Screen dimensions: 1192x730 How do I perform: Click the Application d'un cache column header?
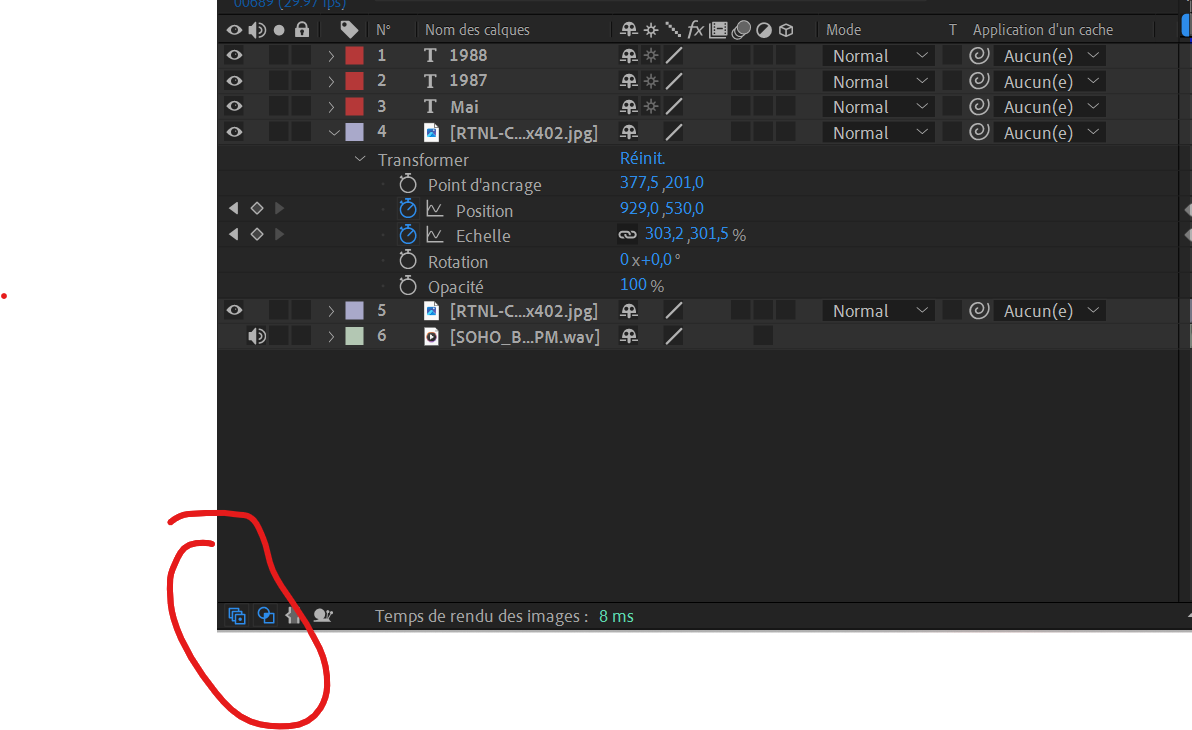coord(1042,30)
